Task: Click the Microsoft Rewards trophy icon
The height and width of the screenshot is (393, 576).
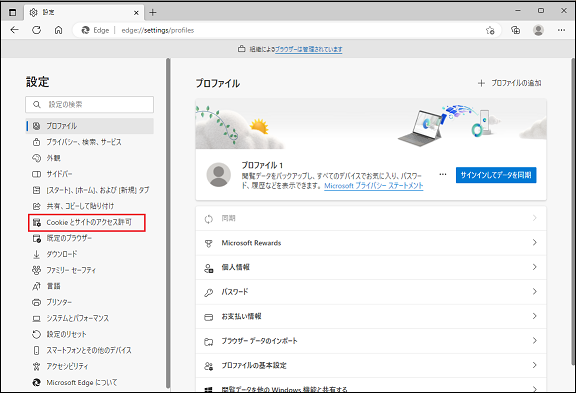Action: point(209,244)
